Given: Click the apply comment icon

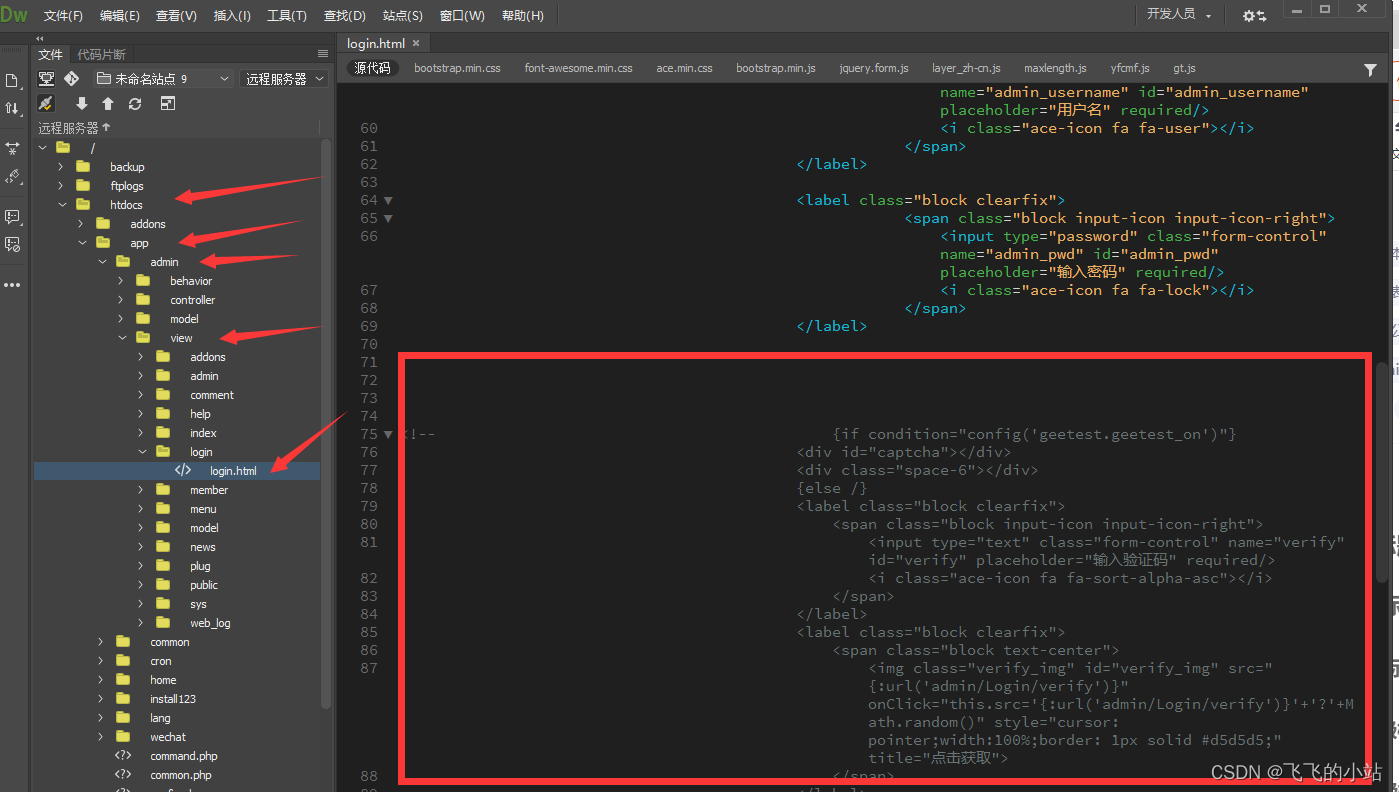Looking at the screenshot, I should click(x=12, y=216).
